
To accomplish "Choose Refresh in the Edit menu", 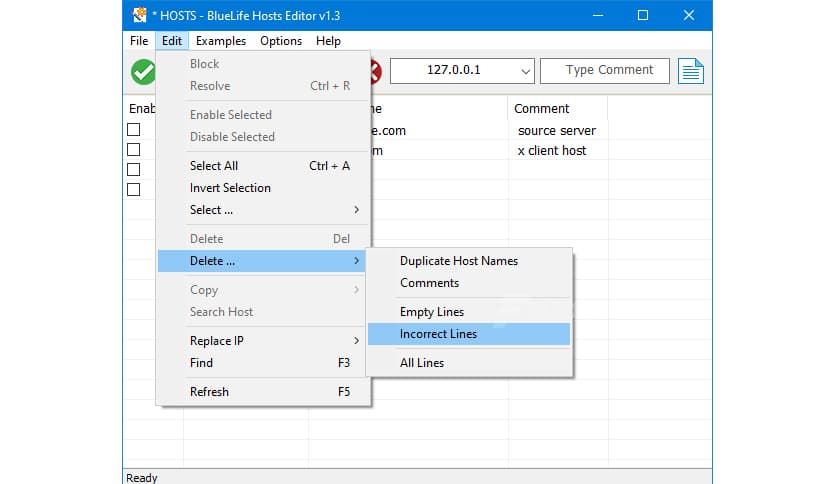I will tap(264, 392).
